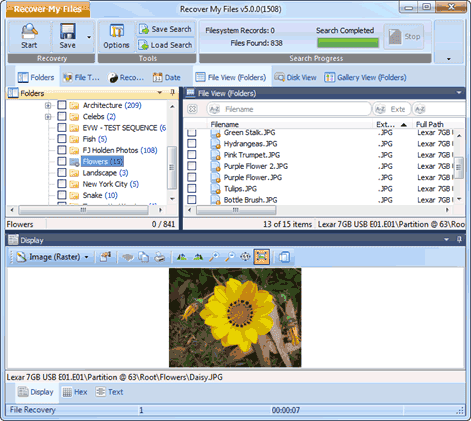
Task: Click the Load Search button
Action: tap(166, 45)
